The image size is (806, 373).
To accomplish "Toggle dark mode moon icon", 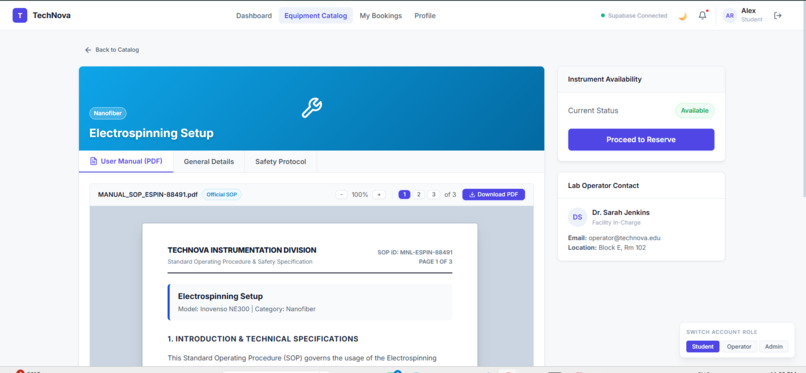I will tap(682, 16).
